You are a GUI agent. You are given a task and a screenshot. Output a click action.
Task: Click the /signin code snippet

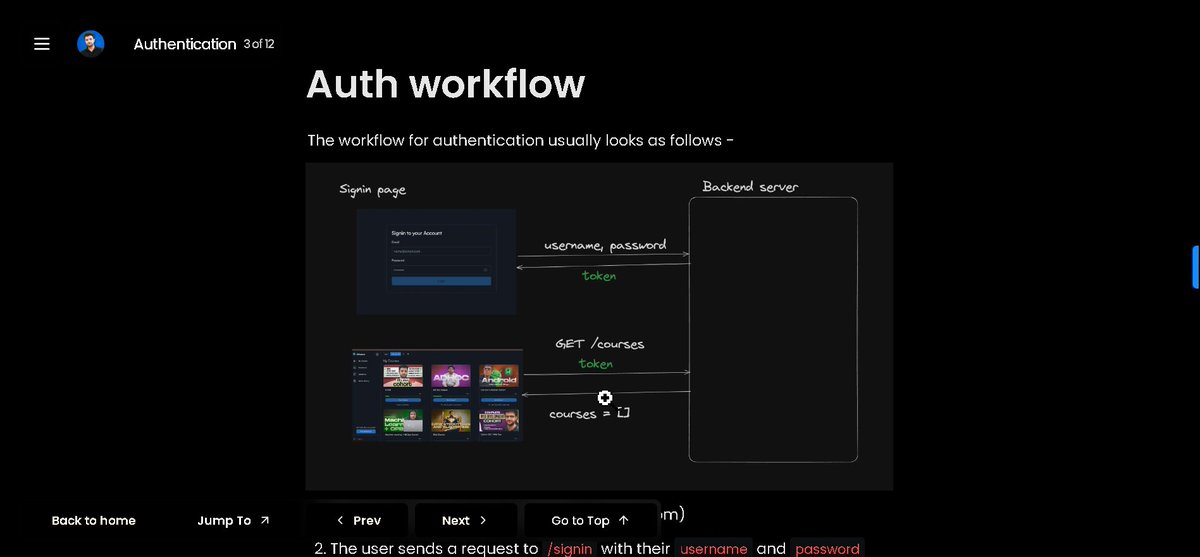(x=570, y=549)
